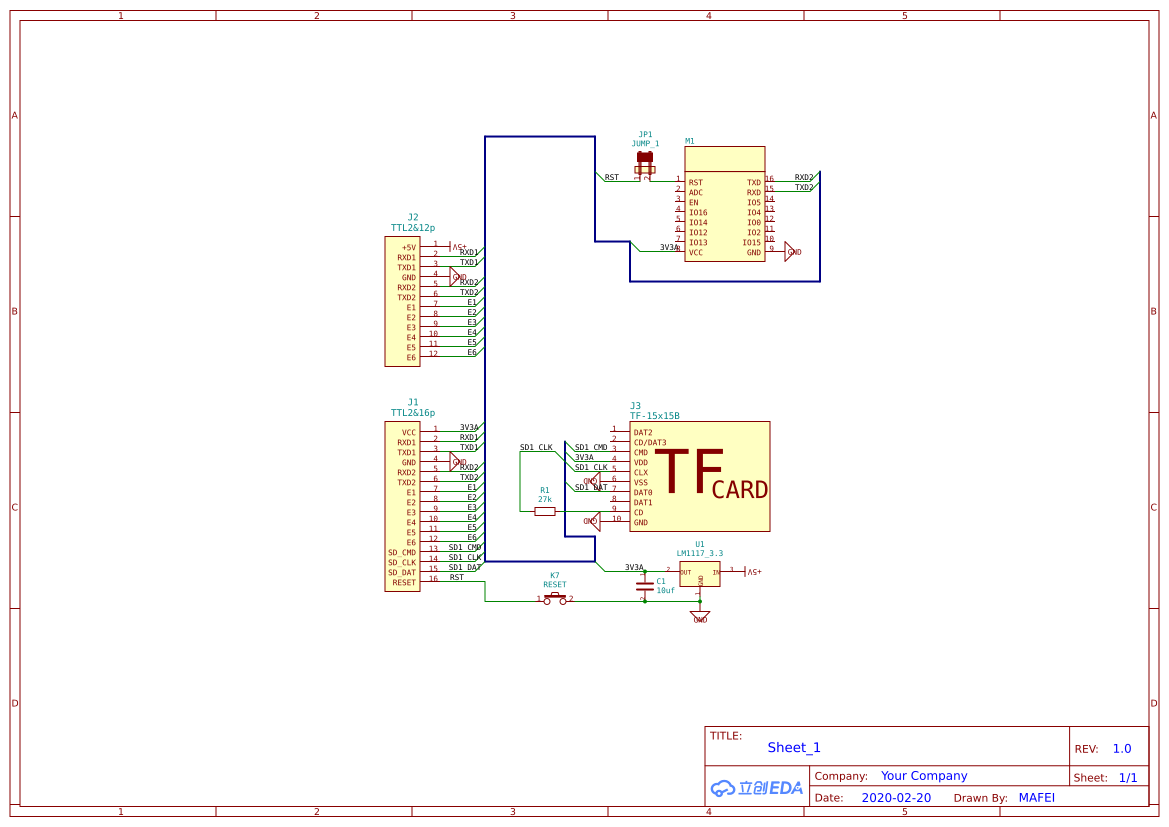Click the +5V power flag on J2 pin 1

coord(459,246)
